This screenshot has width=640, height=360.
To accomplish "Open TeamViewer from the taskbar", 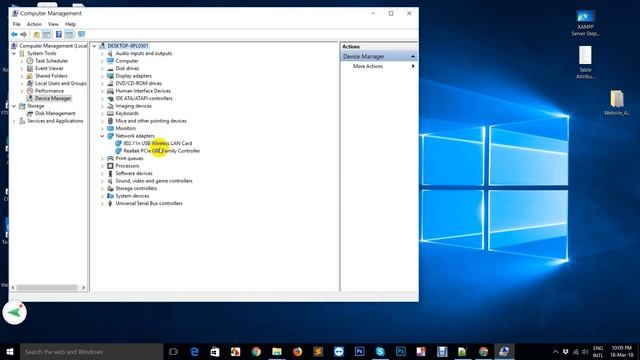I will point(339,351).
